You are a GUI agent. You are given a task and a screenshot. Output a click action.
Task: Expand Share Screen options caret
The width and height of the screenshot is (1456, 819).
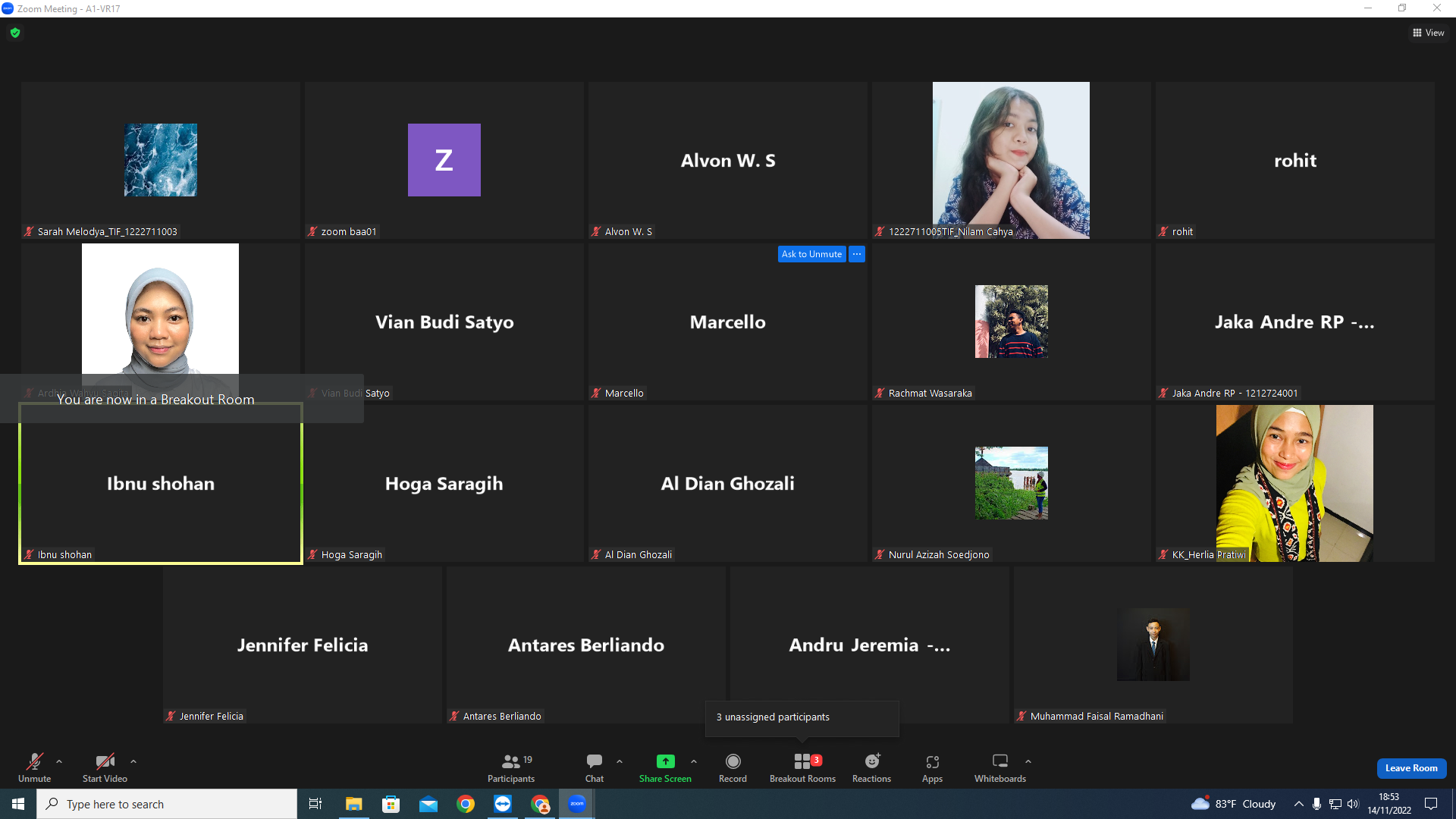(694, 761)
